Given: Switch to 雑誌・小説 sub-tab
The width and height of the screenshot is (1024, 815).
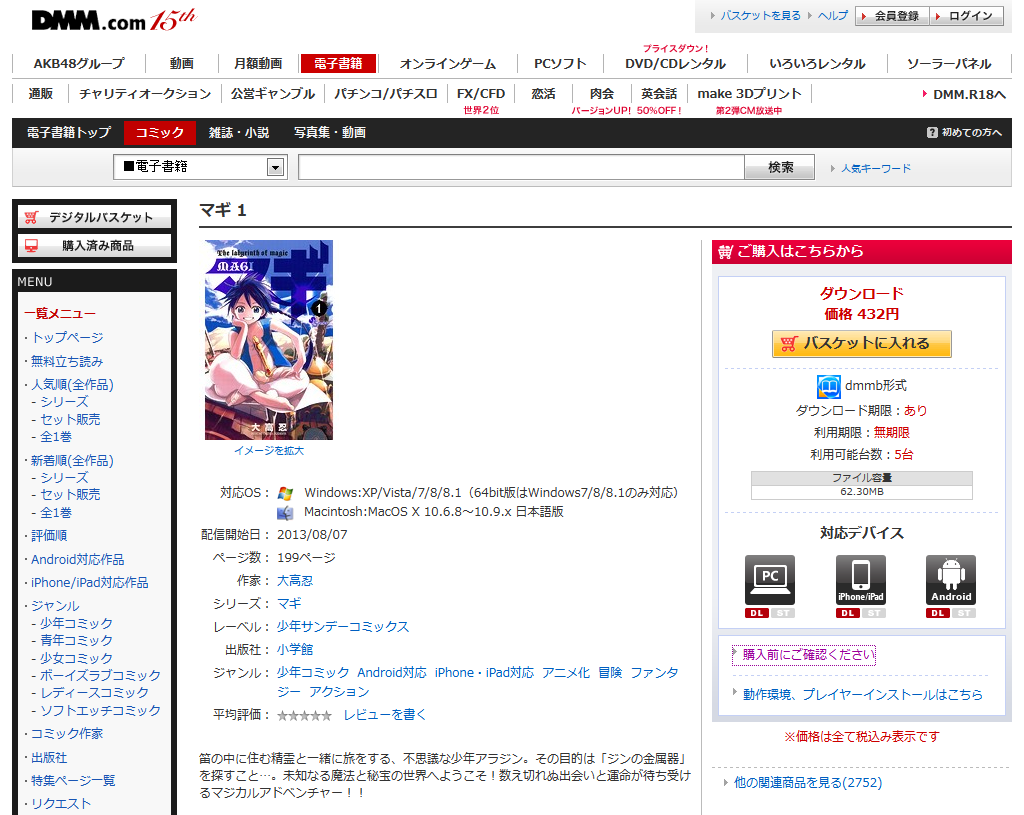Looking at the screenshot, I should [x=238, y=133].
